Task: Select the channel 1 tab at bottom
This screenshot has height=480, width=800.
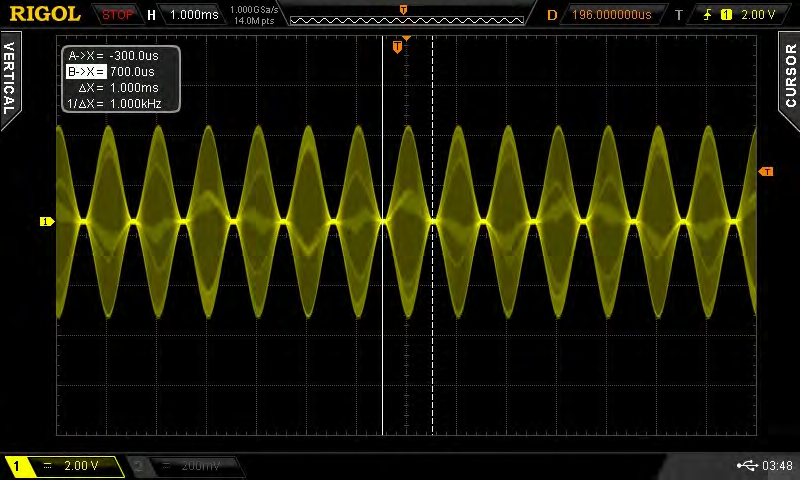Action: pyautogui.click(x=16, y=466)
